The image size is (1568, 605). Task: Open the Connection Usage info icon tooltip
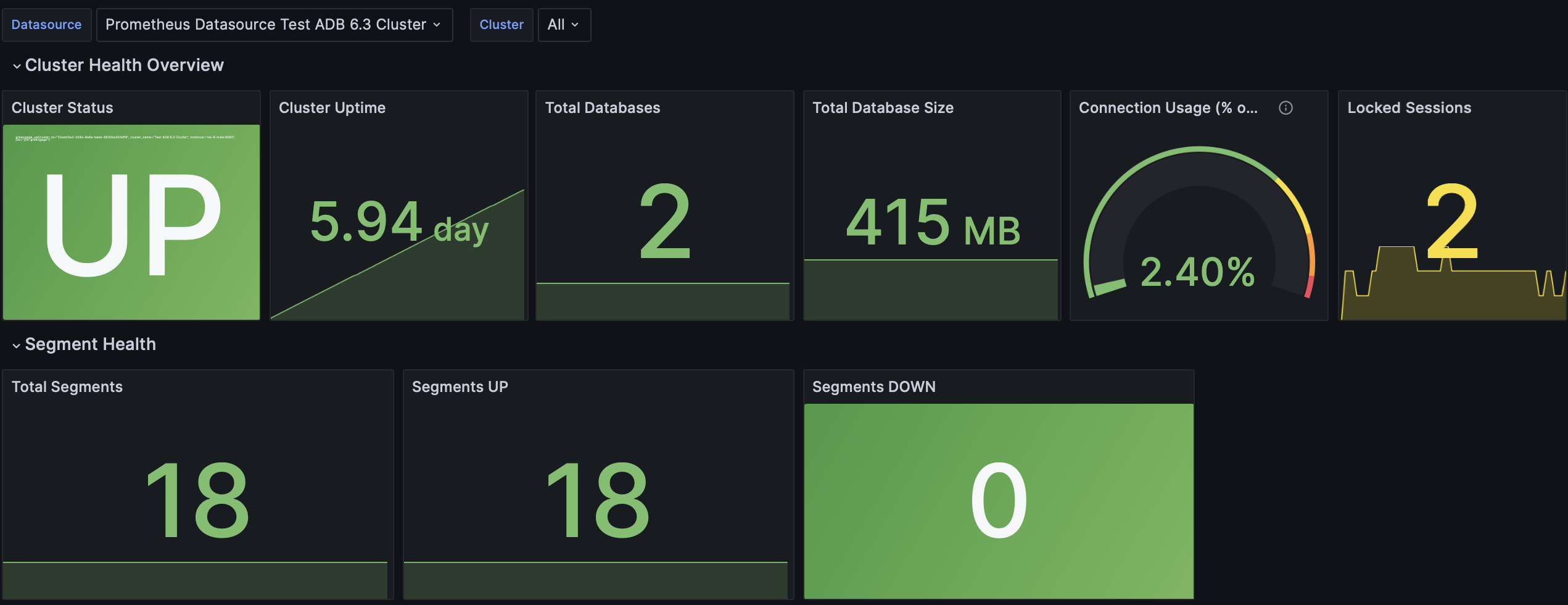(x=1287, y=107)
